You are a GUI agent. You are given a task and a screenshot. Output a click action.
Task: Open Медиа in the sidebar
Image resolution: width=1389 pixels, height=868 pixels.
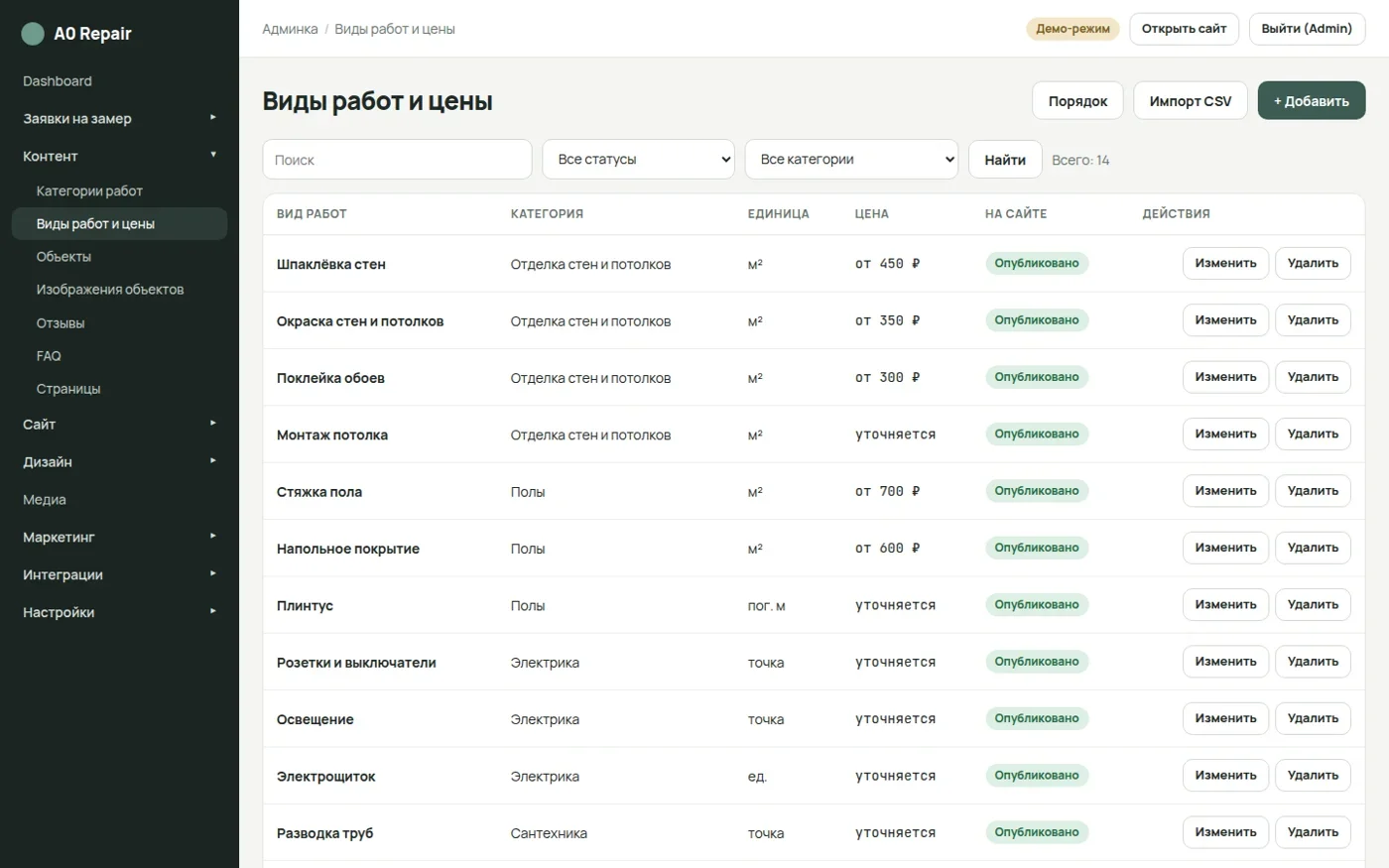[45, 500]
